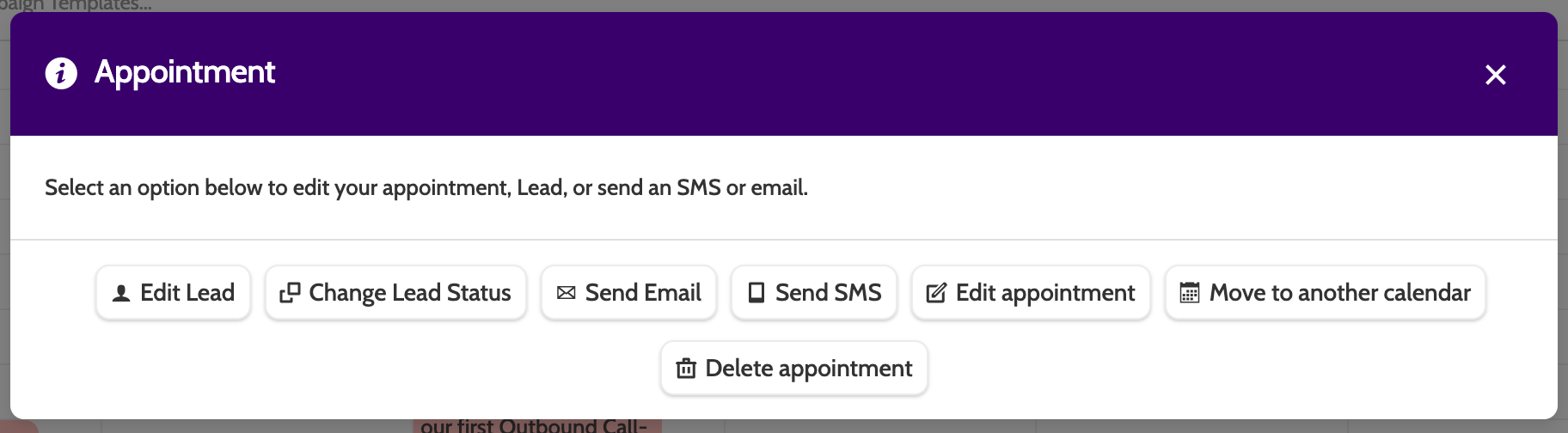
Task: Choose Change Lead Status
Action: tap(396, 293)
